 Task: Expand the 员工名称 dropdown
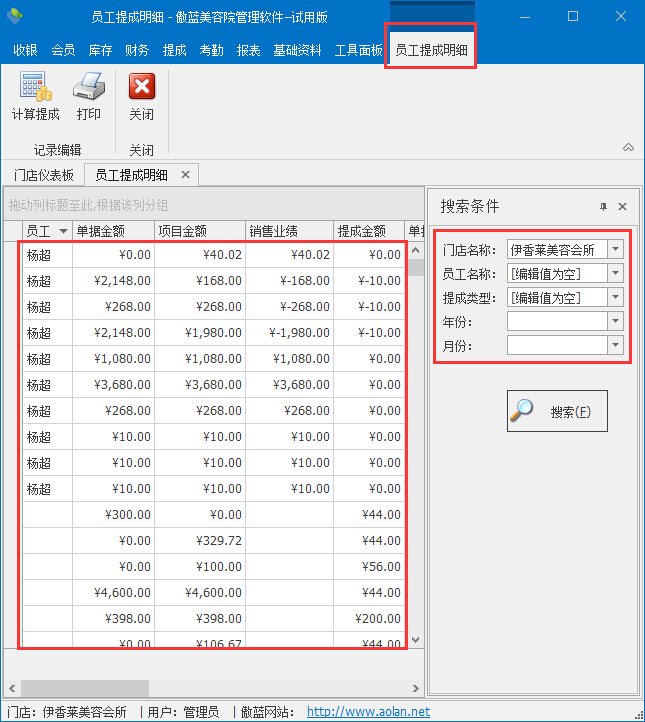pyautogui.click(x=615, y=273)
